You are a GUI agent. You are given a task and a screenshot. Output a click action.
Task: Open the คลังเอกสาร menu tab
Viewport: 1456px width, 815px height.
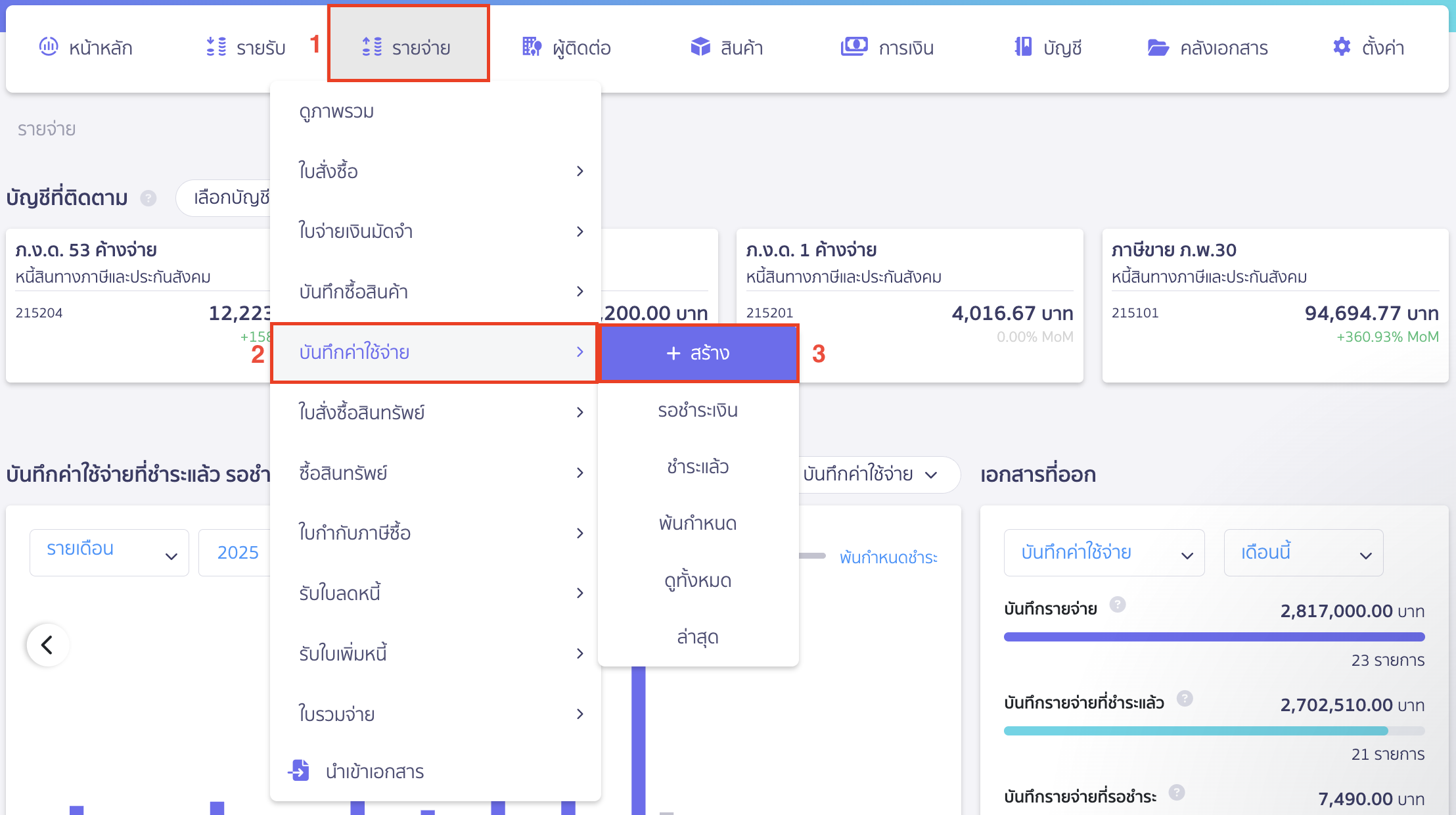point(1208,47)
